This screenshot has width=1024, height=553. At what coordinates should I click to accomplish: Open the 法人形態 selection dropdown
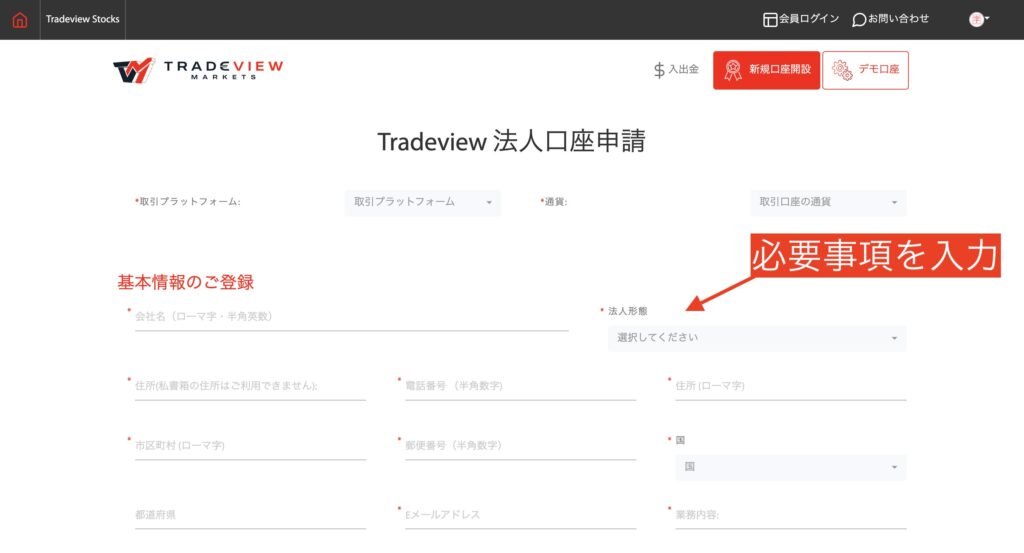(x=757, y=338)
